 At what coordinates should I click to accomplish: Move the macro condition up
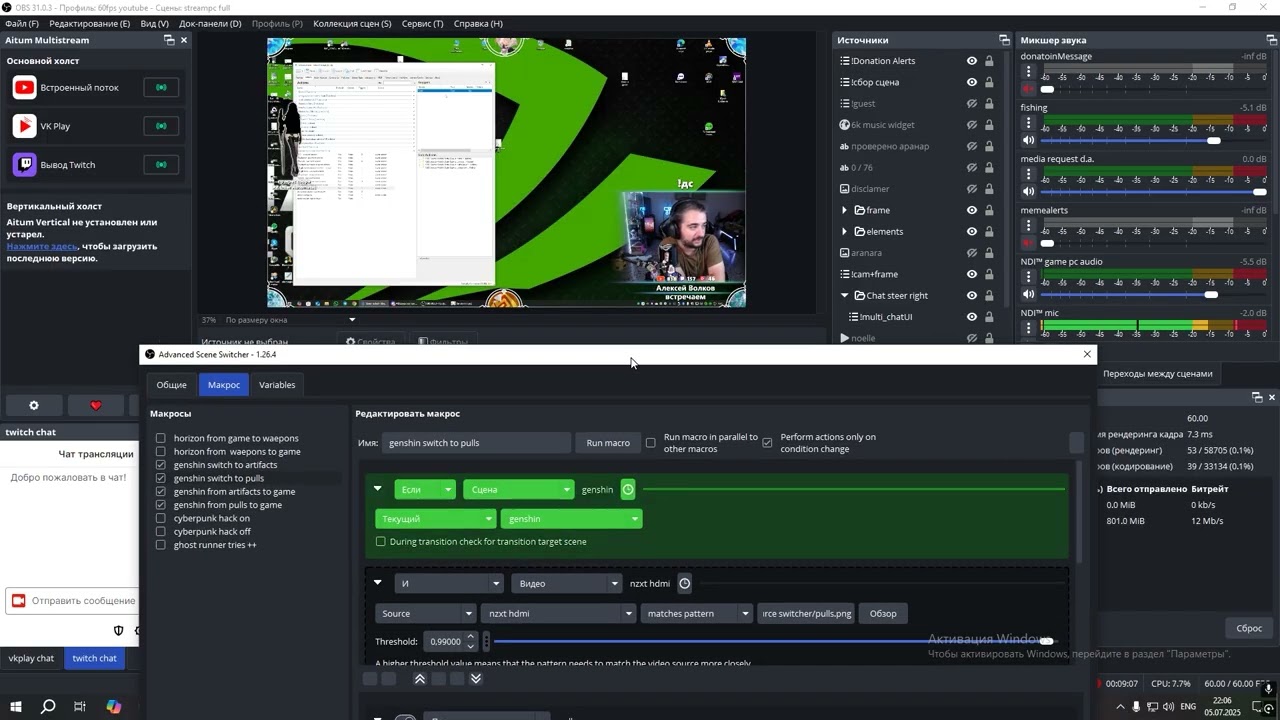click(x=420, y=678)
